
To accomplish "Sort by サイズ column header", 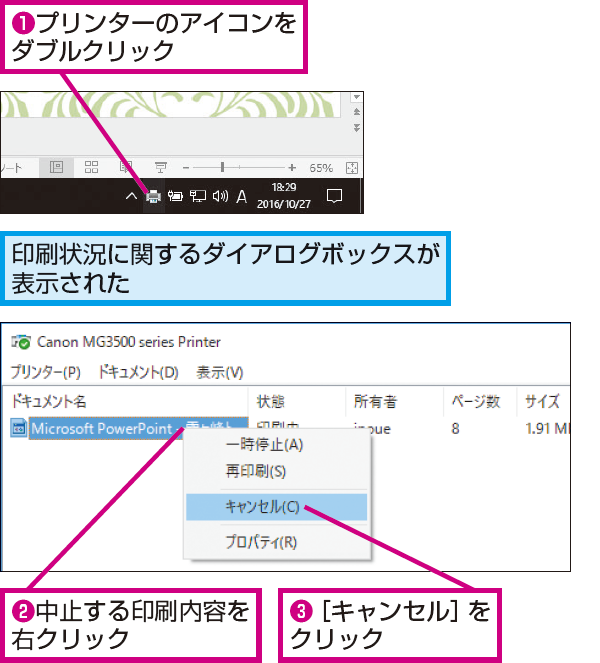I will click(543, 401).
